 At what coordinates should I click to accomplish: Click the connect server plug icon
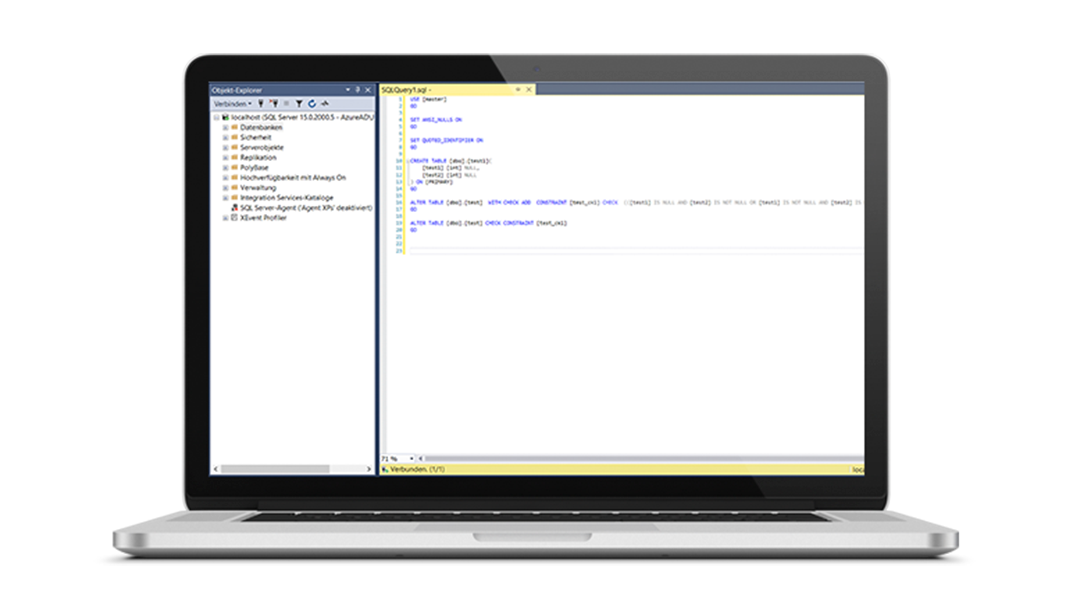261,103
